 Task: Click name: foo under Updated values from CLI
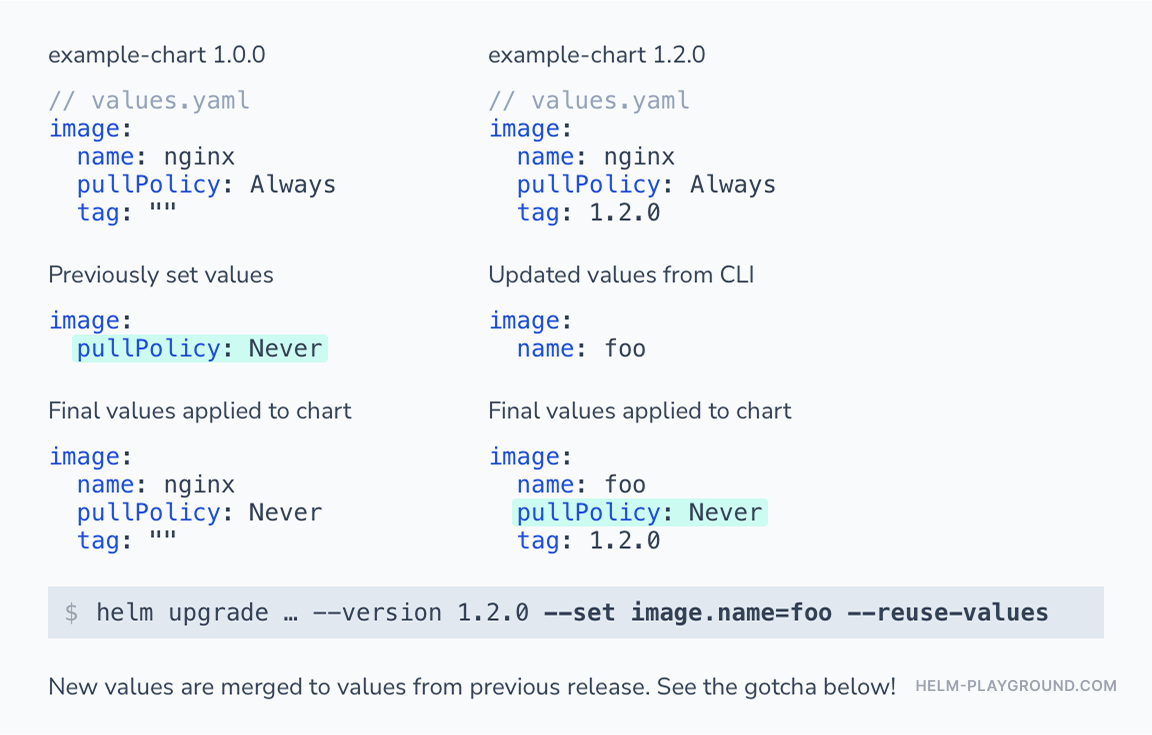tap(581, 348)
